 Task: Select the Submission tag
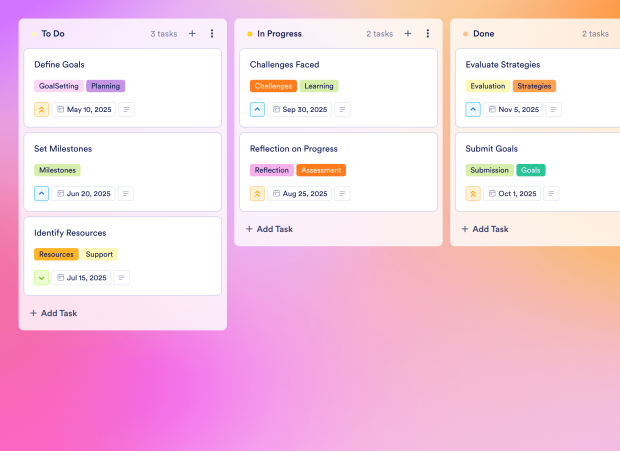490,170
